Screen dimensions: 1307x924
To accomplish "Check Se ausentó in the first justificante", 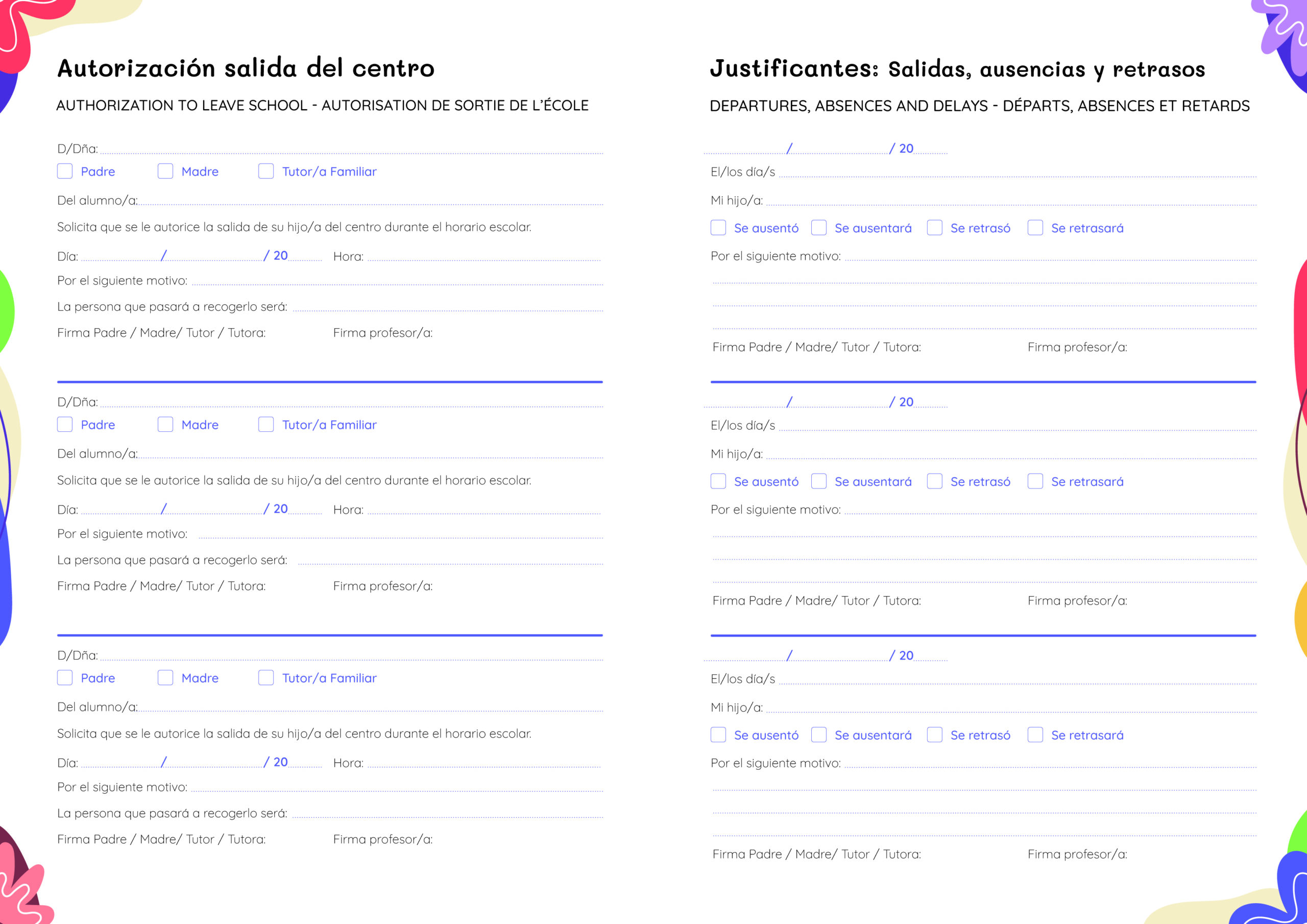I will click(718, 228).
